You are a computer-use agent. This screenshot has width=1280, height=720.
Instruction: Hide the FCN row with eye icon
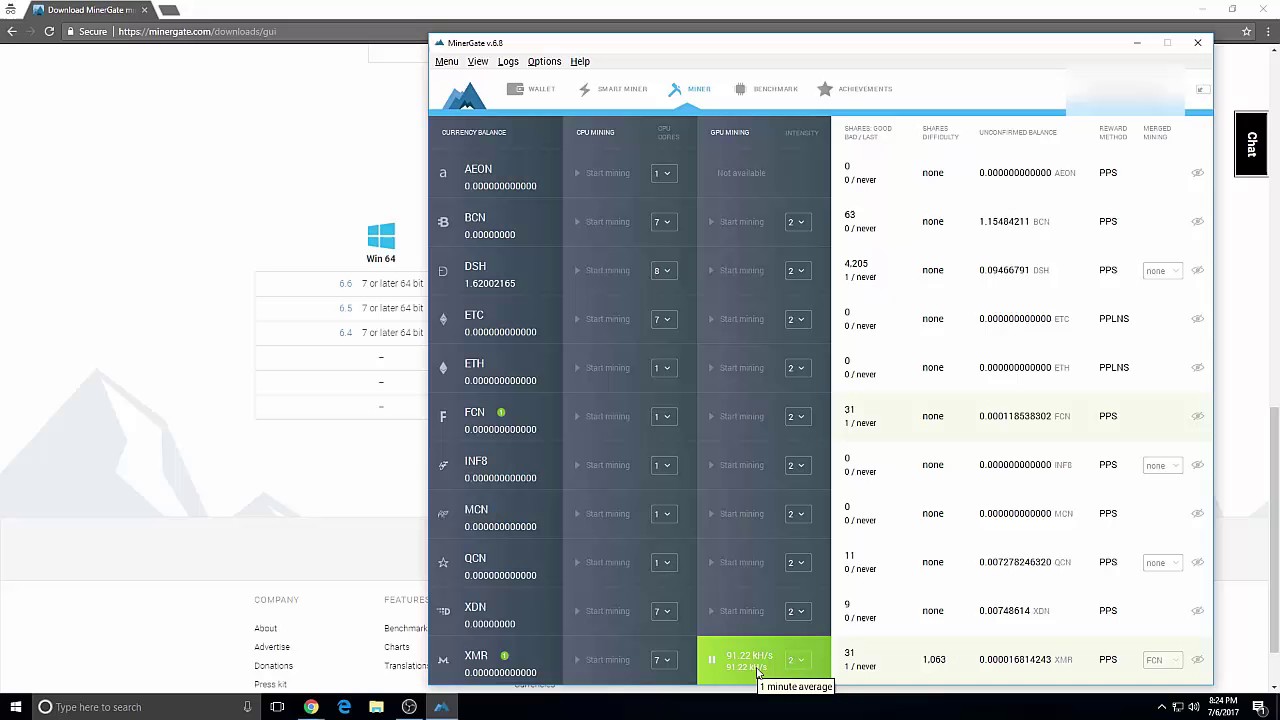pos(1197,416)
